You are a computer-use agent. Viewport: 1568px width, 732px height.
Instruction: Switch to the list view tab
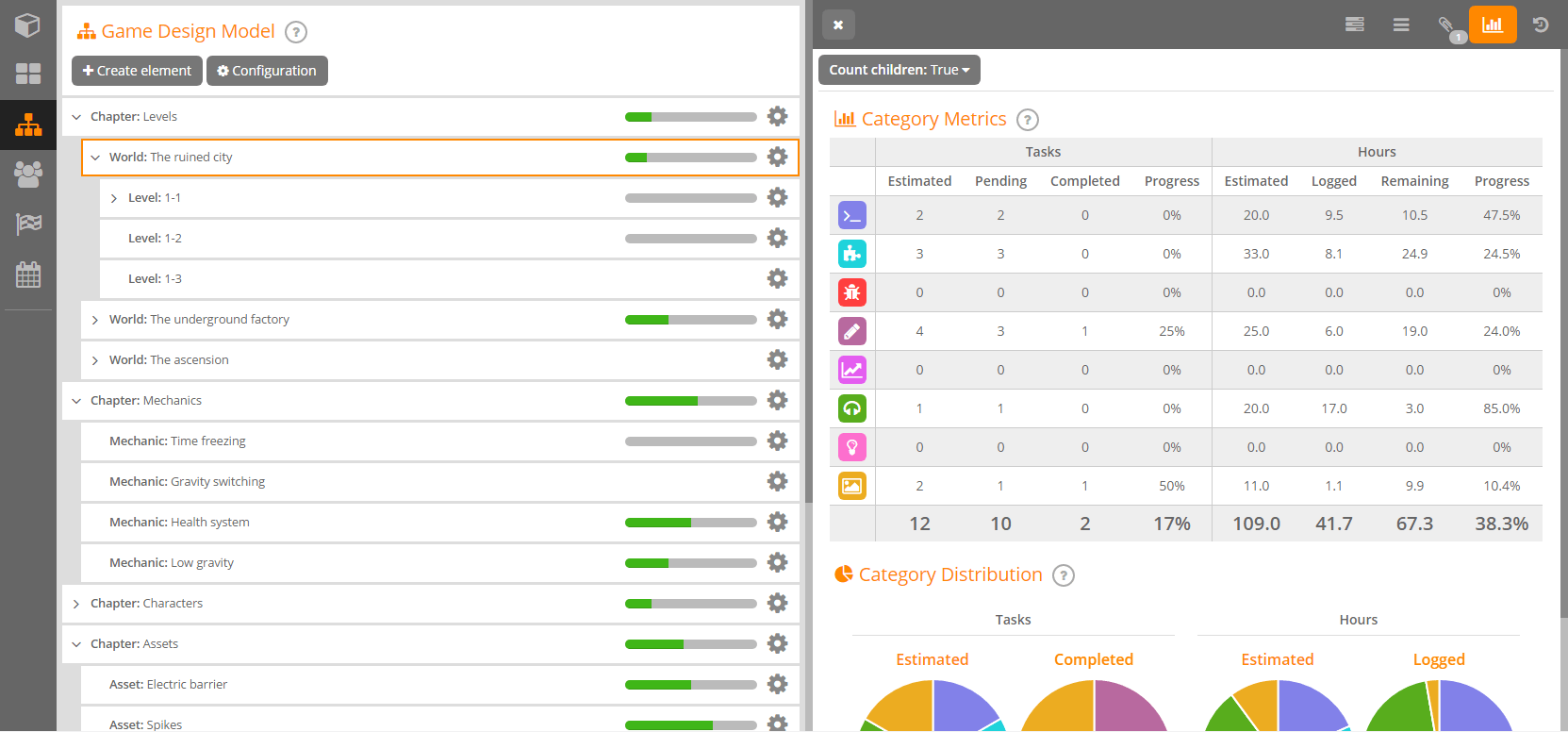(1401, 25)
